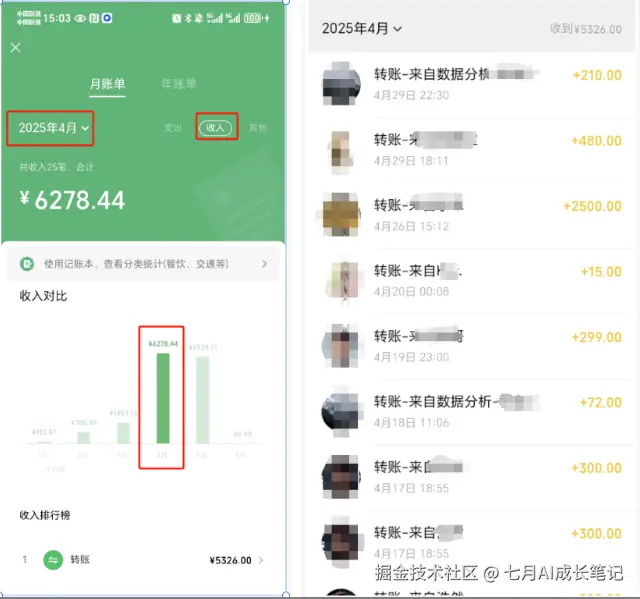640x599 pixels.
Task: Select the May ¥6028.17 bar in chart
Action: tap(202, 400)
